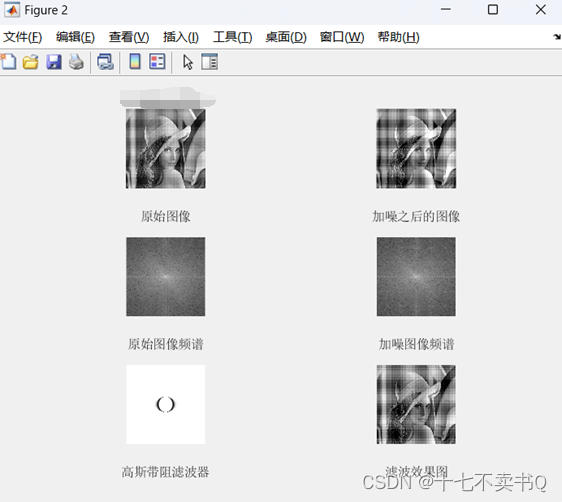Click the dock figure arrow at menu bar end
The width and height of the screenshot is (562, 502).
557,37
